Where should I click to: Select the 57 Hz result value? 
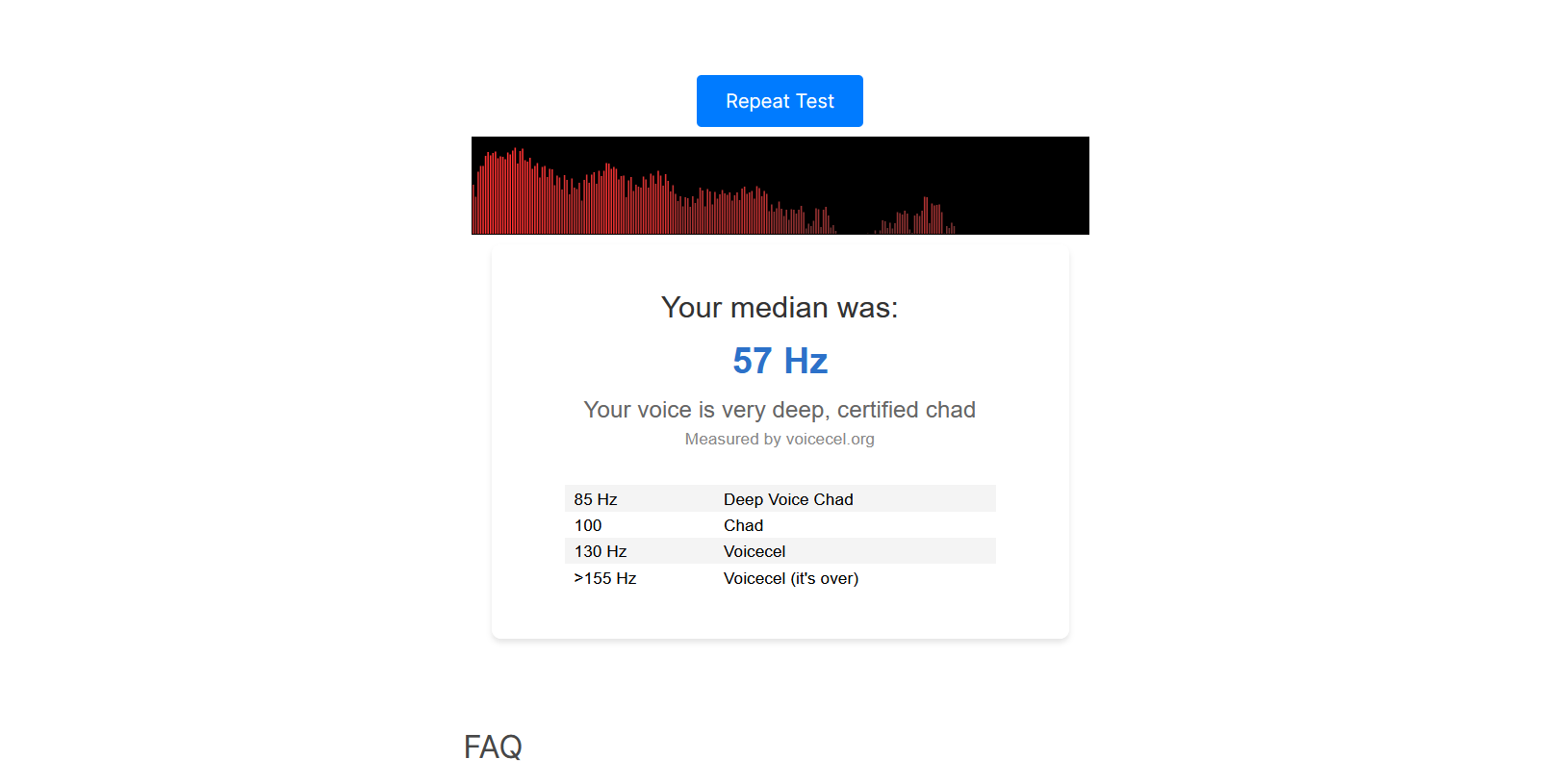[780, 361]
